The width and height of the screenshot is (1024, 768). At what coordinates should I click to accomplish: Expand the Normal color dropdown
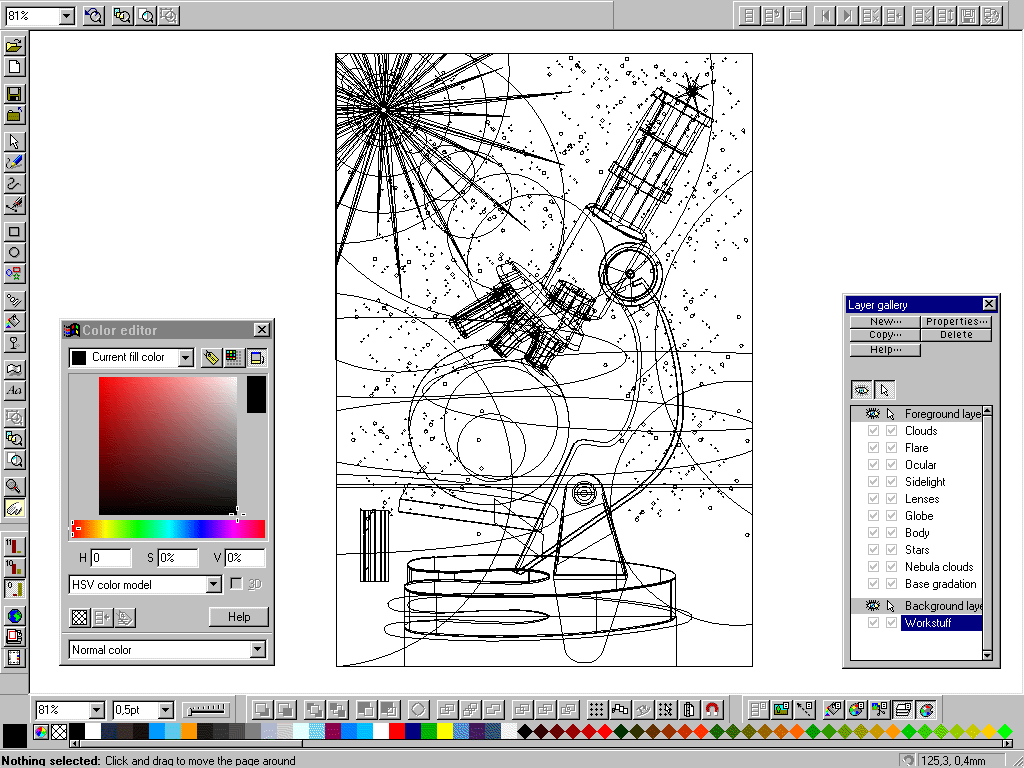pyautogui.click(x=258, y=649)
